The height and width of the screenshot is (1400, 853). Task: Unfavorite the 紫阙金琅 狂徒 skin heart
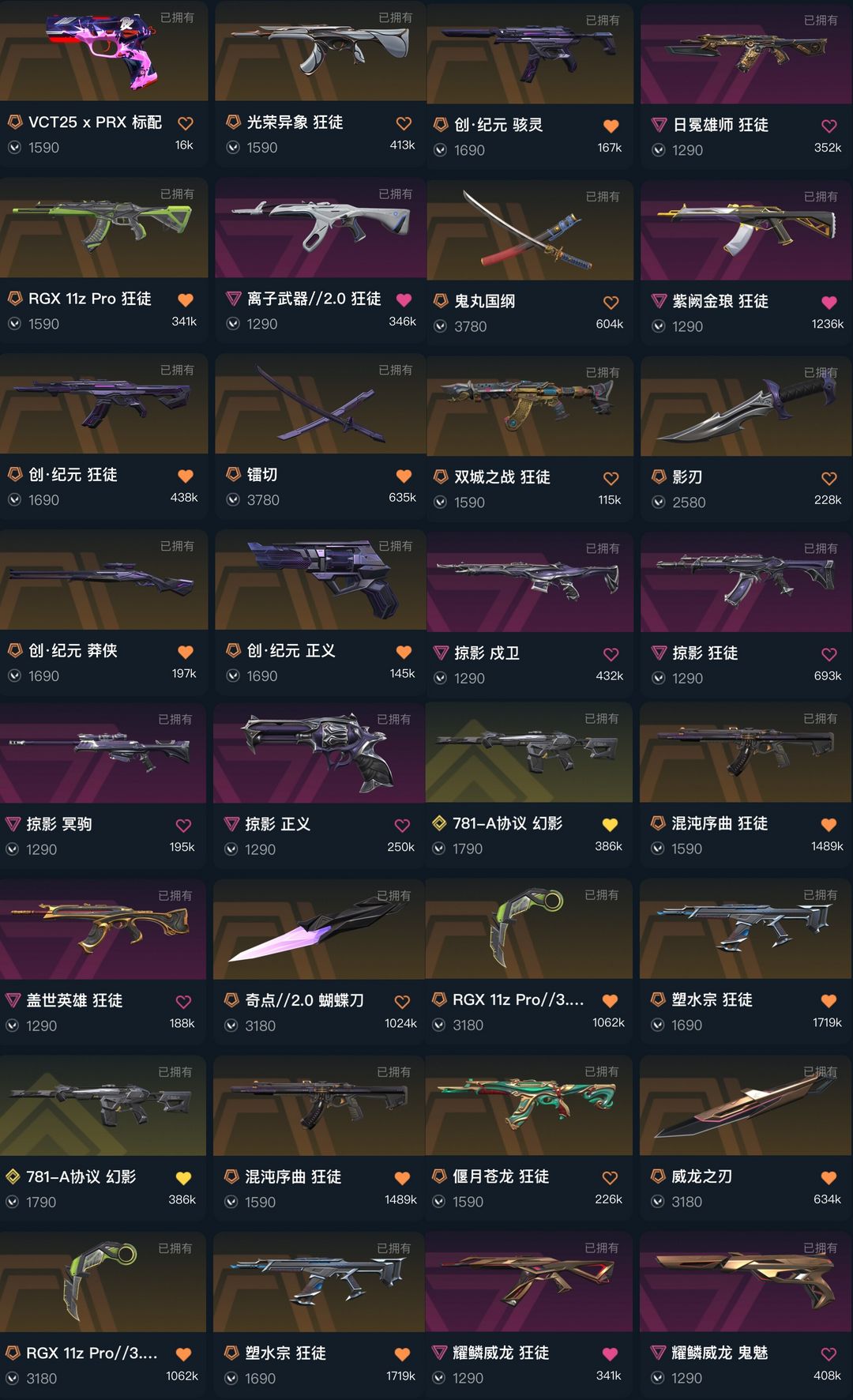tap(829, 302)
